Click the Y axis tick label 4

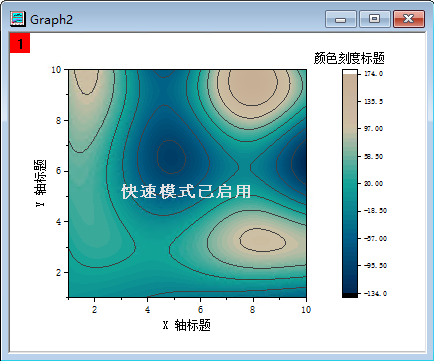tap(58, 222)
